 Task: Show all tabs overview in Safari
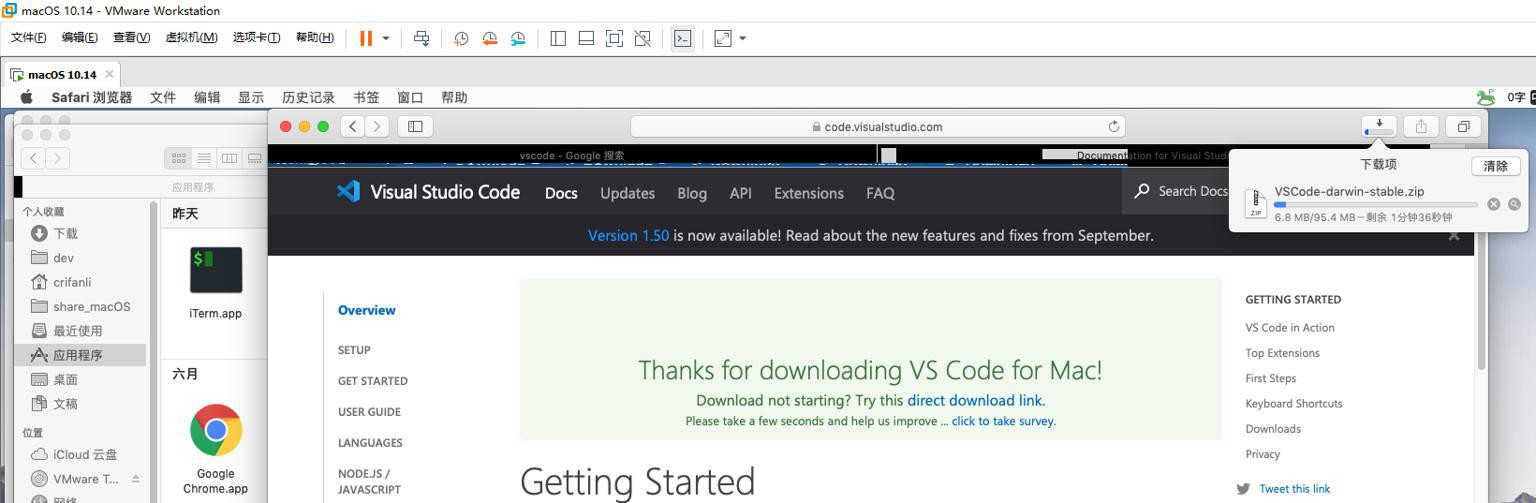point(1463,126)
